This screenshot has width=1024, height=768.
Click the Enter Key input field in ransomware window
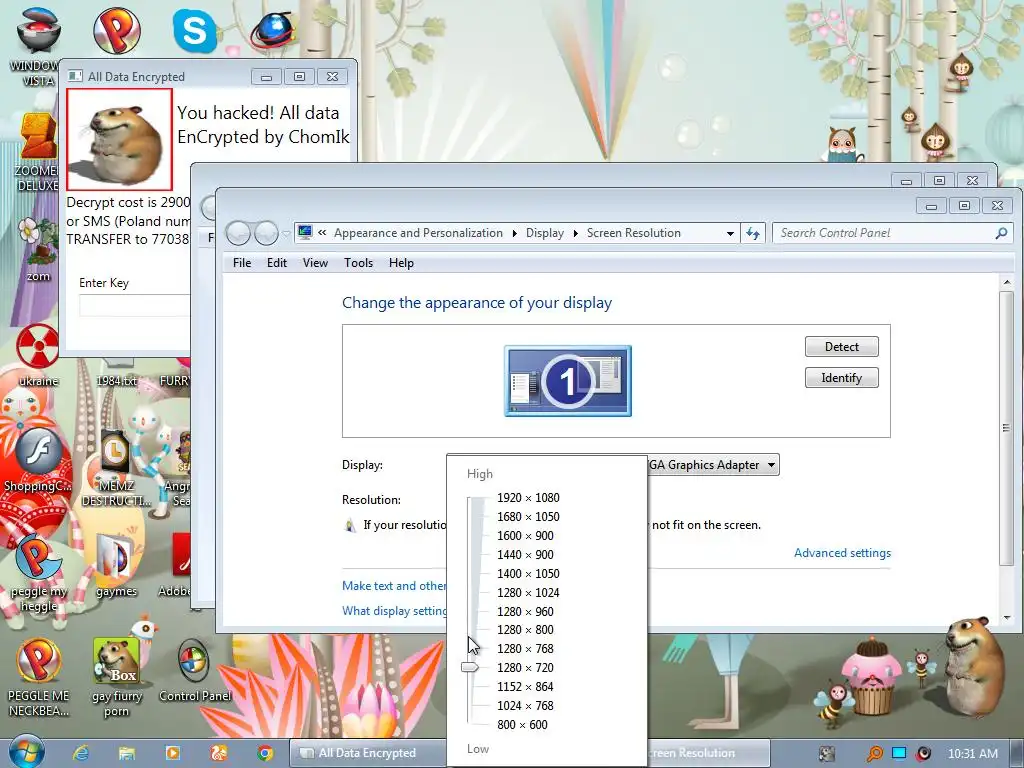[135, 306]
